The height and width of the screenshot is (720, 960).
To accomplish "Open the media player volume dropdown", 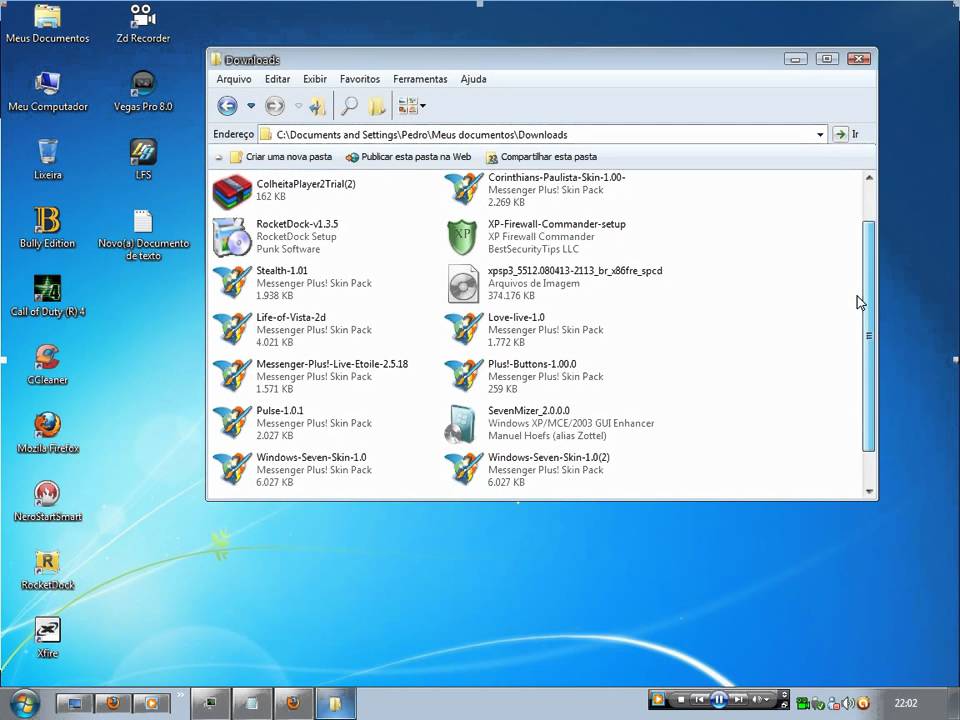I will pos(766,699).
